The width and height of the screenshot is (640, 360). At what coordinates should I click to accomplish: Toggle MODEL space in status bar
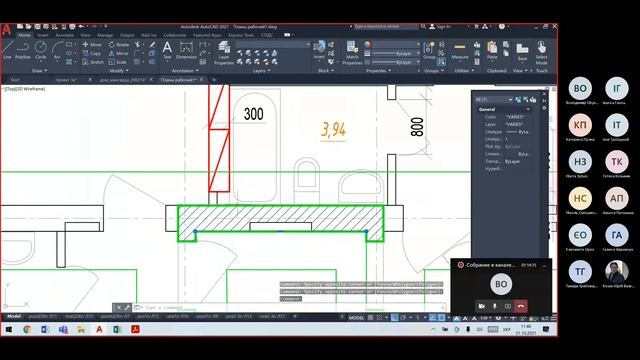(x=356, y=318)
